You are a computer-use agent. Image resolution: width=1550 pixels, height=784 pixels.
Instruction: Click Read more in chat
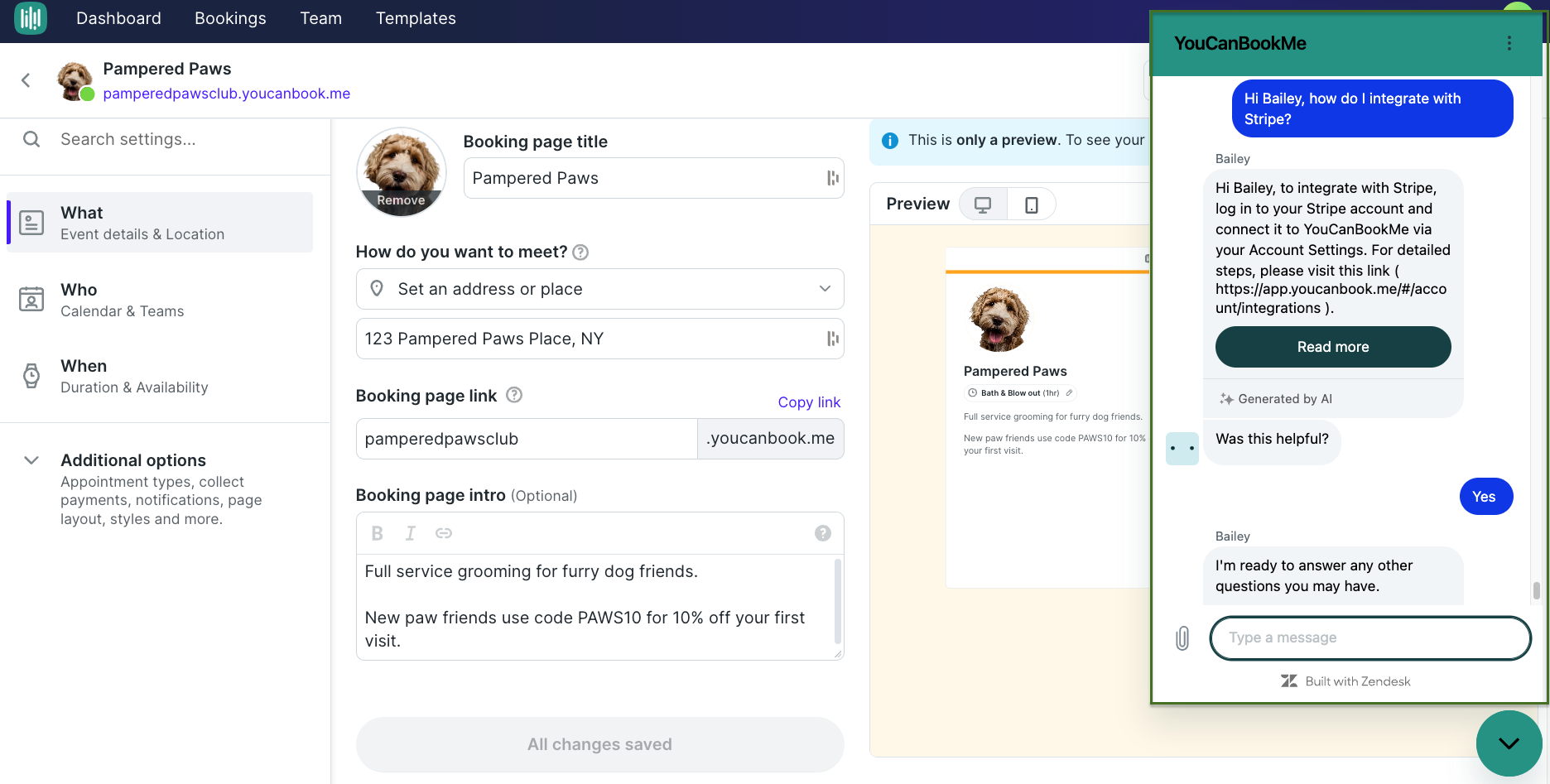(x=1332, y=347)
